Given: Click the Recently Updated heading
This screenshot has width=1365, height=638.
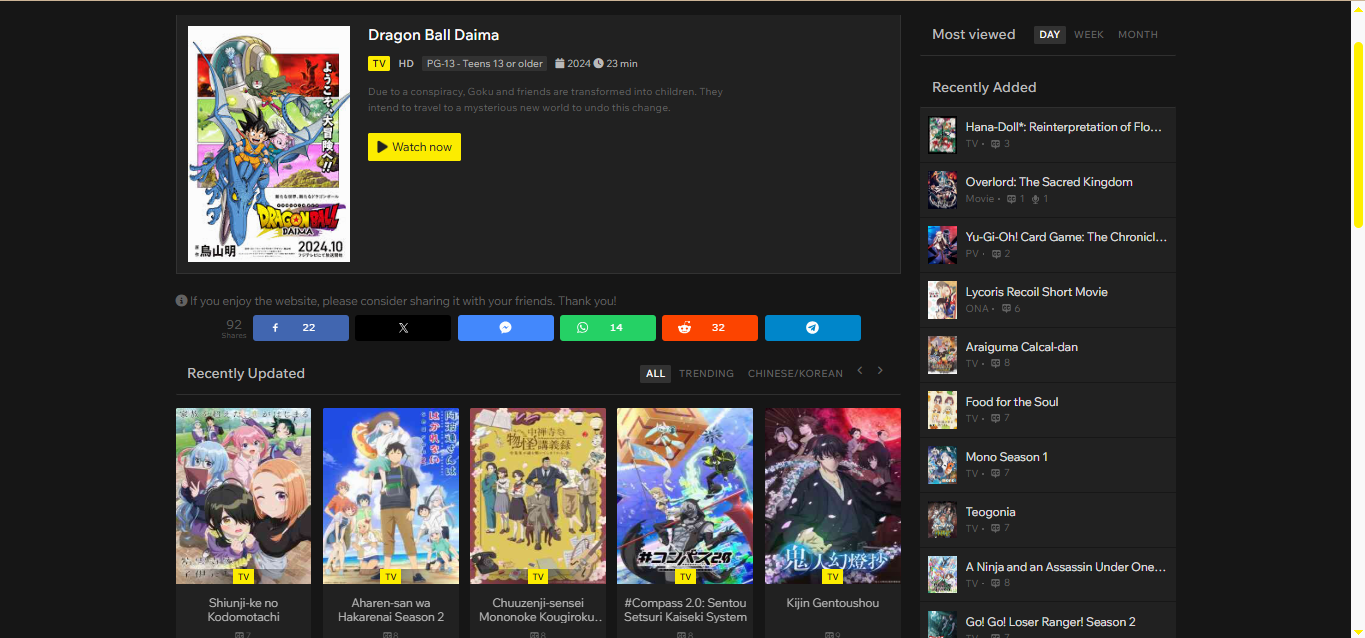Looking at the screenshot, I should coord(246,373).
